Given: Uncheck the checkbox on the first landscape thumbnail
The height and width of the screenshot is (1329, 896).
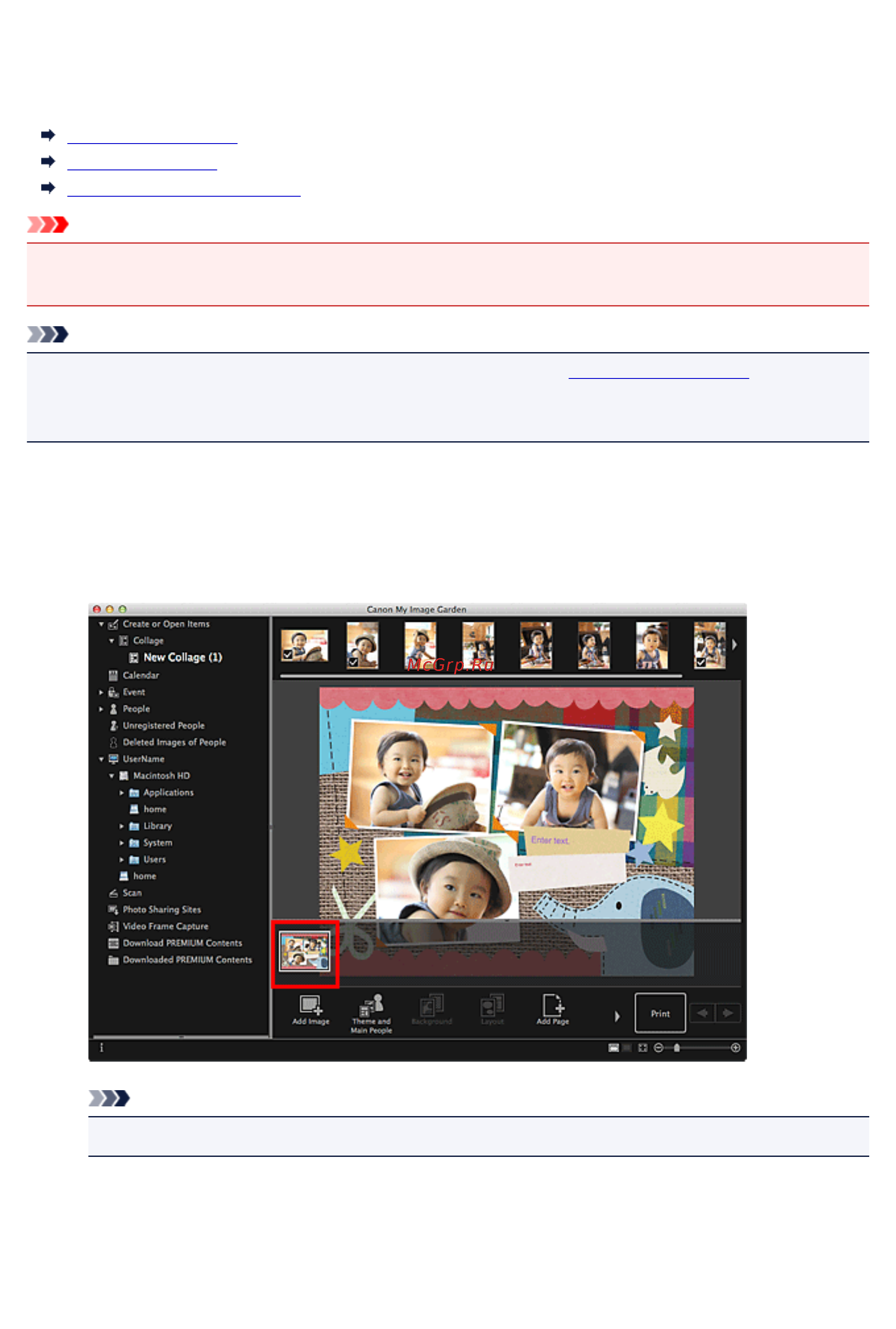Looking at the screenshot, I should (288, 654).
